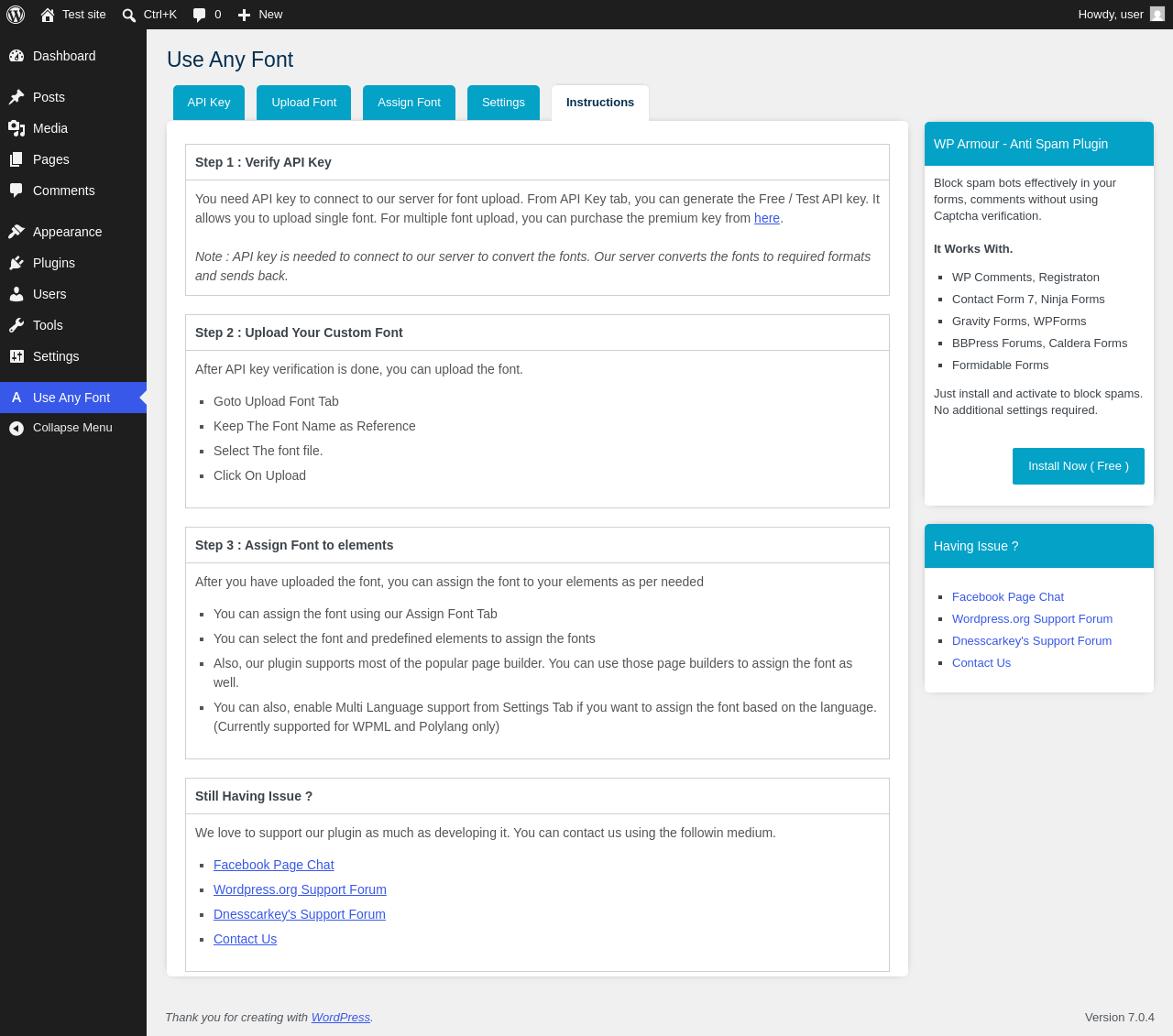Image resolution: width=1173 pixels, height=1036 pixels.
Task: Open the Posts menu label
Action: [x=49, y=97]
